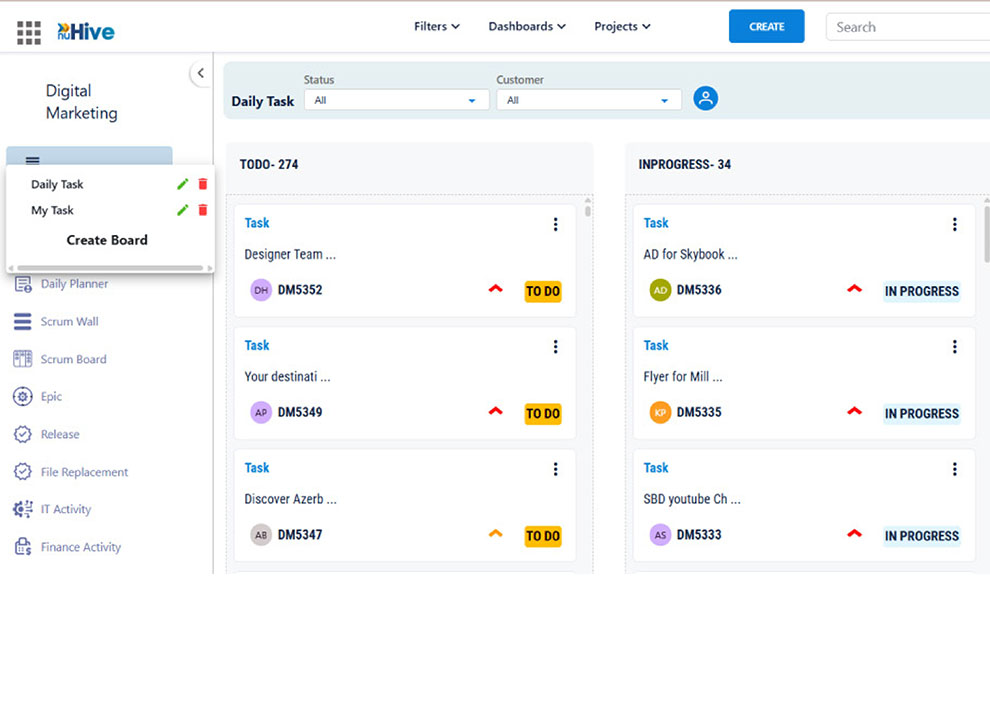990x728 pixels.
Task: Open the Projects menu
Action: tap(622, 27)
